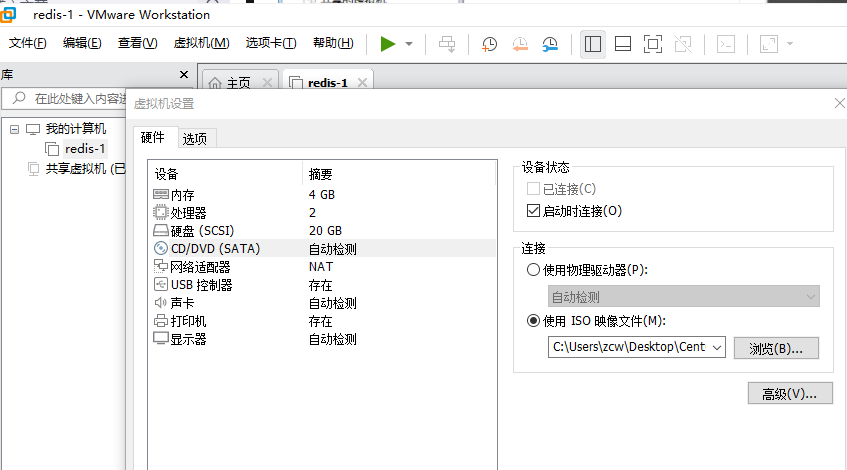Switch to the 选项 tab in settings
Image resolution: width=847 pixels, height=470 pixels.
(x=194, y=139)
